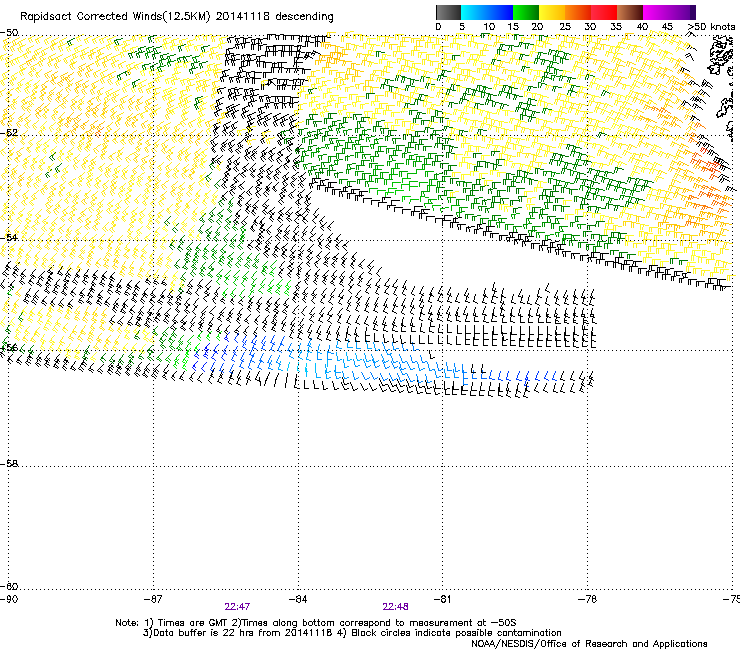Screen dimensions: 740x650
Task: Click the green 15-20 knots legend swatch
Action: tap(526, 12)
